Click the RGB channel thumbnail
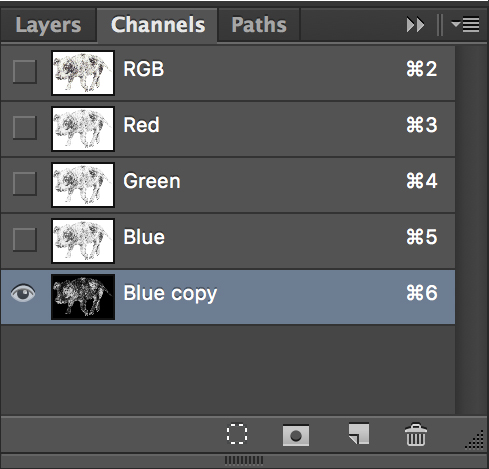The image size is (489, 469). pos(83,73)
